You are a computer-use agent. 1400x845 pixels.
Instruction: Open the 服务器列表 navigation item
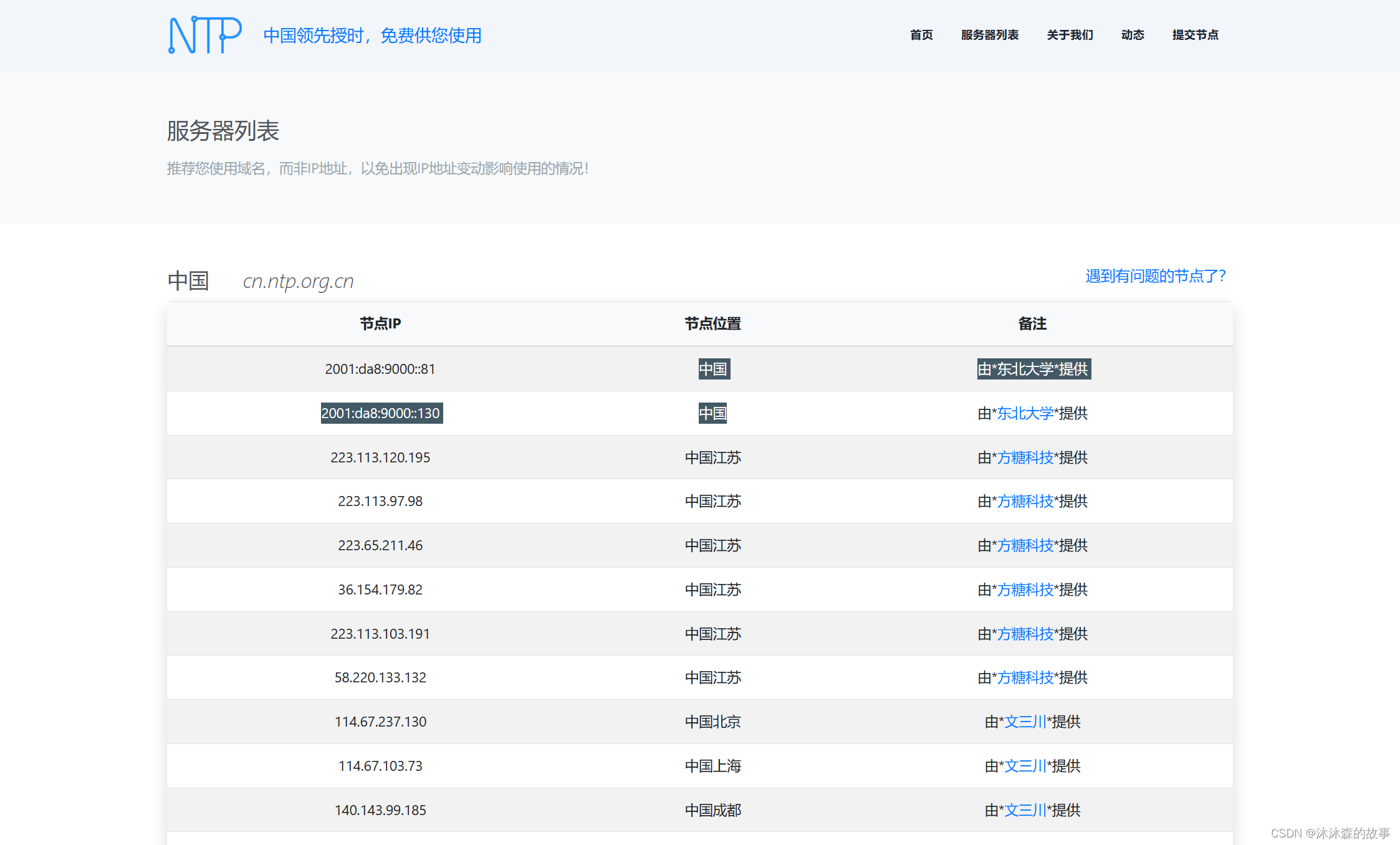coord(989,35)
